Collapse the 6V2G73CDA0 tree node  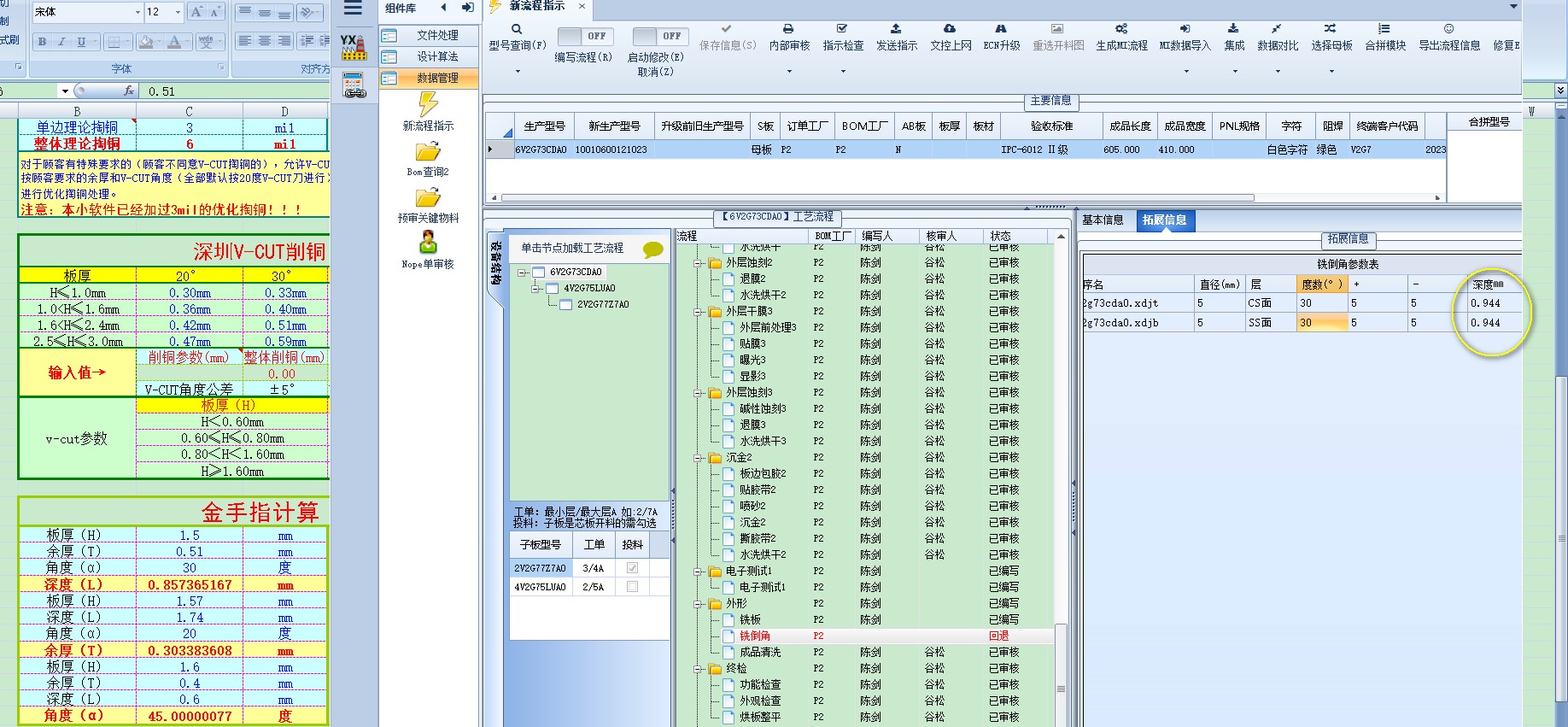(x=522, y=273)
